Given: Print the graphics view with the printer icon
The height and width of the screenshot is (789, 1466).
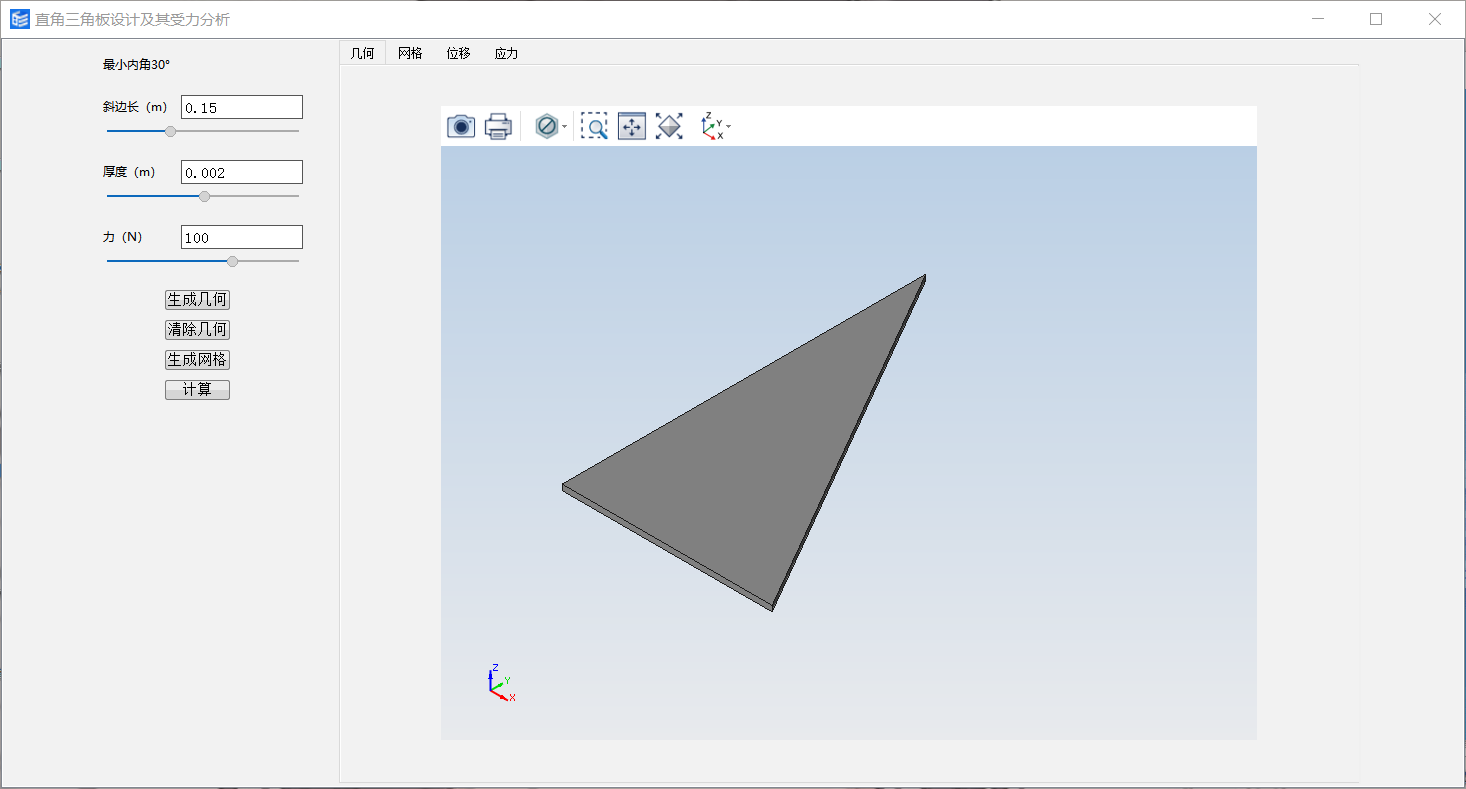Looking at the screenshot, I should pos(498,126).
